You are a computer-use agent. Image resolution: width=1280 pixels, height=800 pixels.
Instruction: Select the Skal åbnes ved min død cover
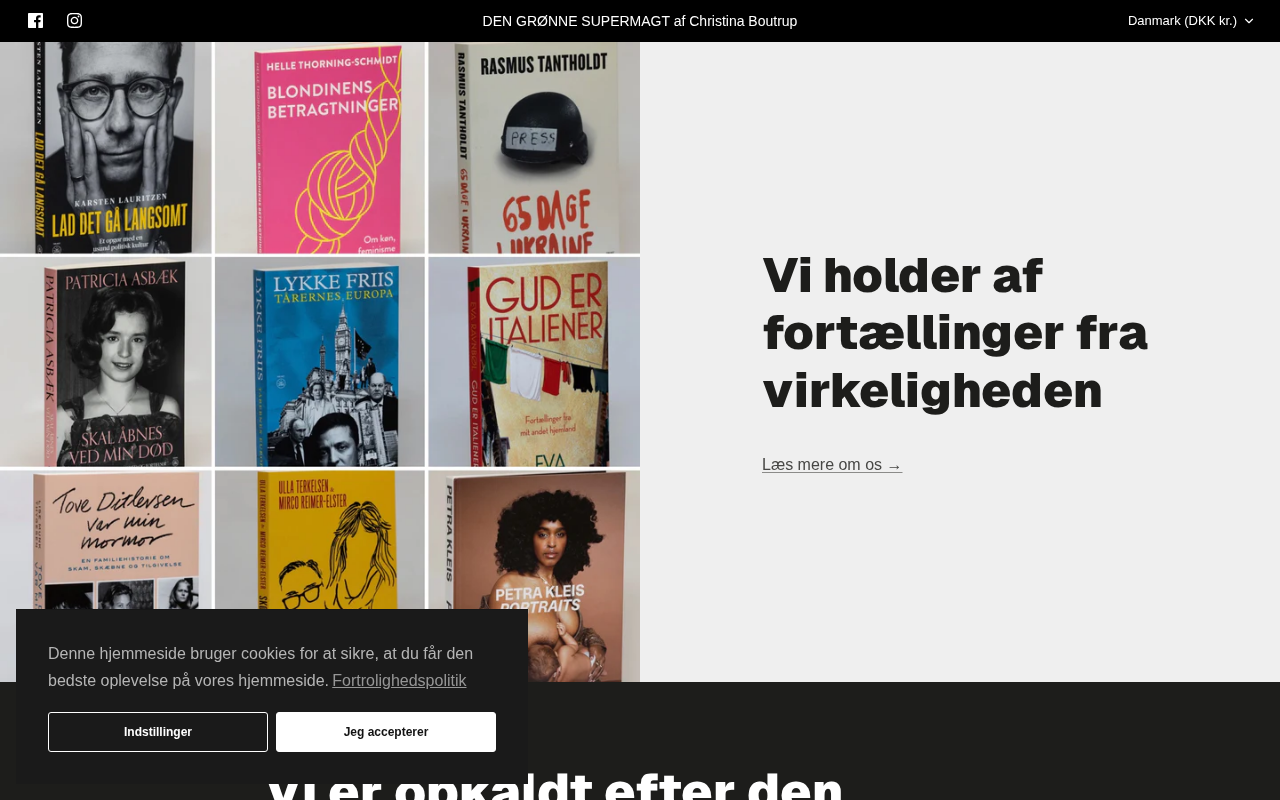[x=106, y=362]
